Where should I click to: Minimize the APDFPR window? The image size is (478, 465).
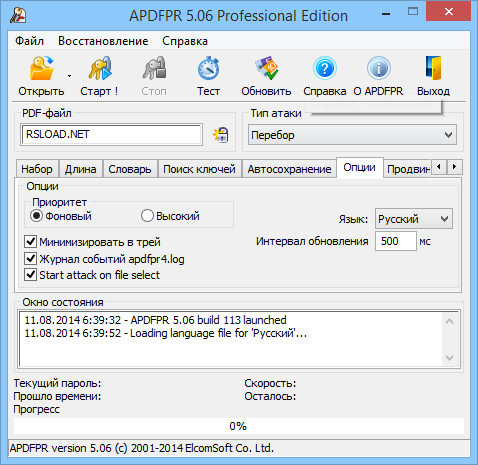pos(386,13)
